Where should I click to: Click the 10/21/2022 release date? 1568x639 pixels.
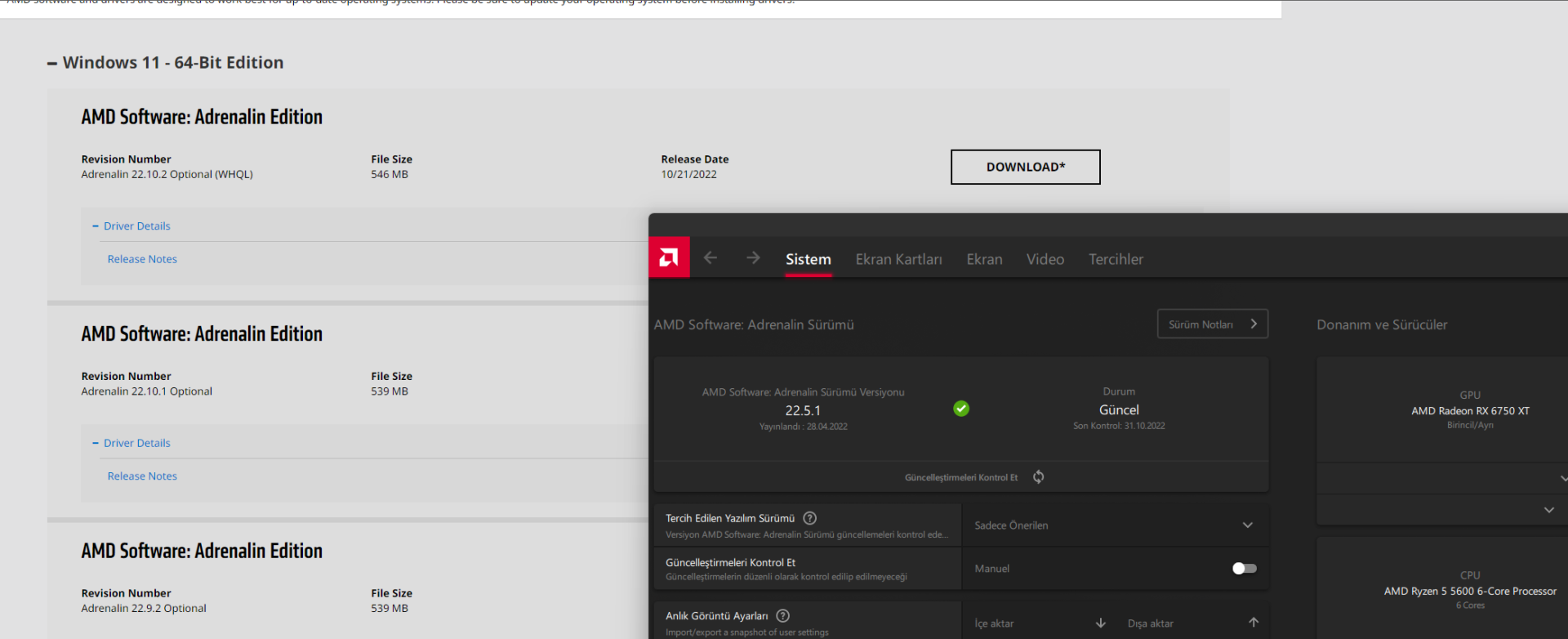coord(688,175)
